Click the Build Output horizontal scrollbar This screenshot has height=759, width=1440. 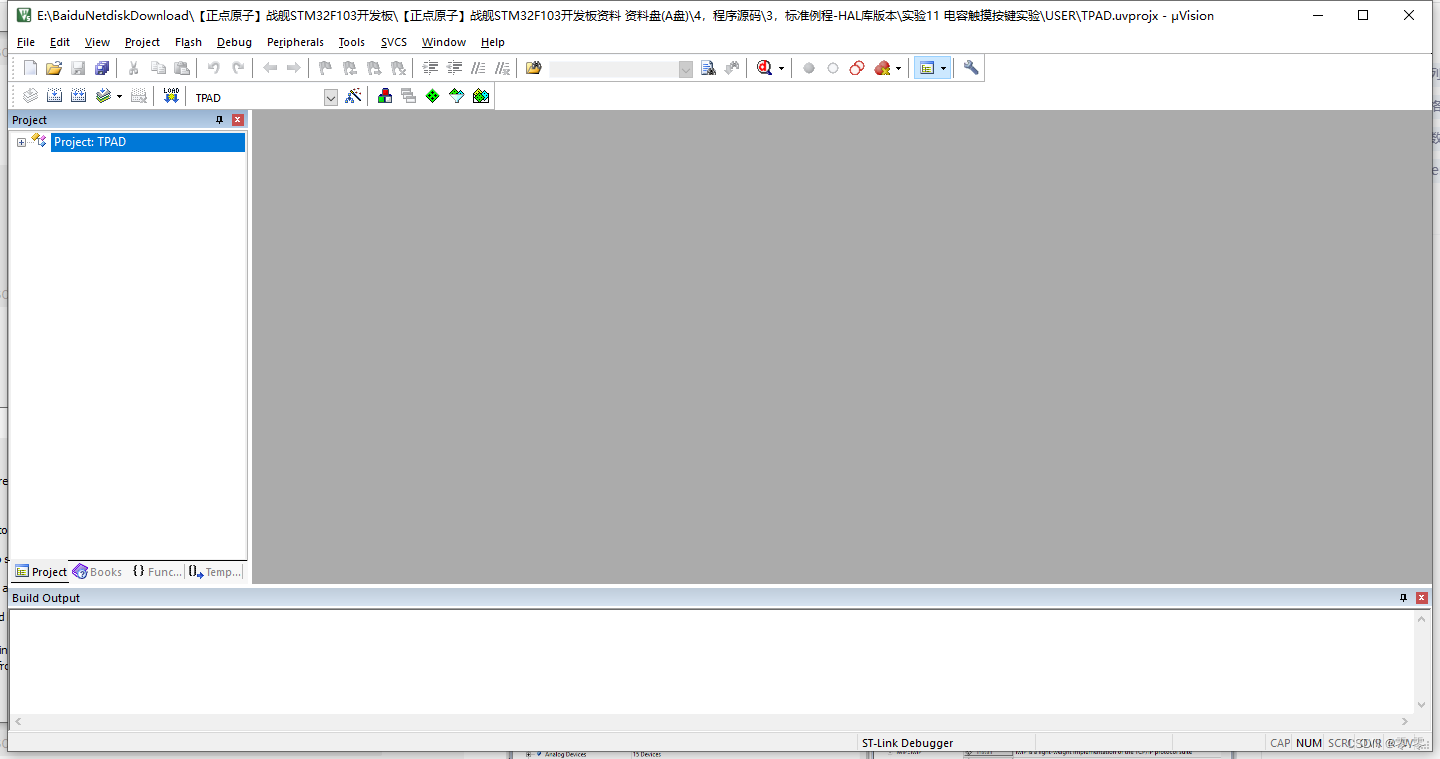coord(712,721)
